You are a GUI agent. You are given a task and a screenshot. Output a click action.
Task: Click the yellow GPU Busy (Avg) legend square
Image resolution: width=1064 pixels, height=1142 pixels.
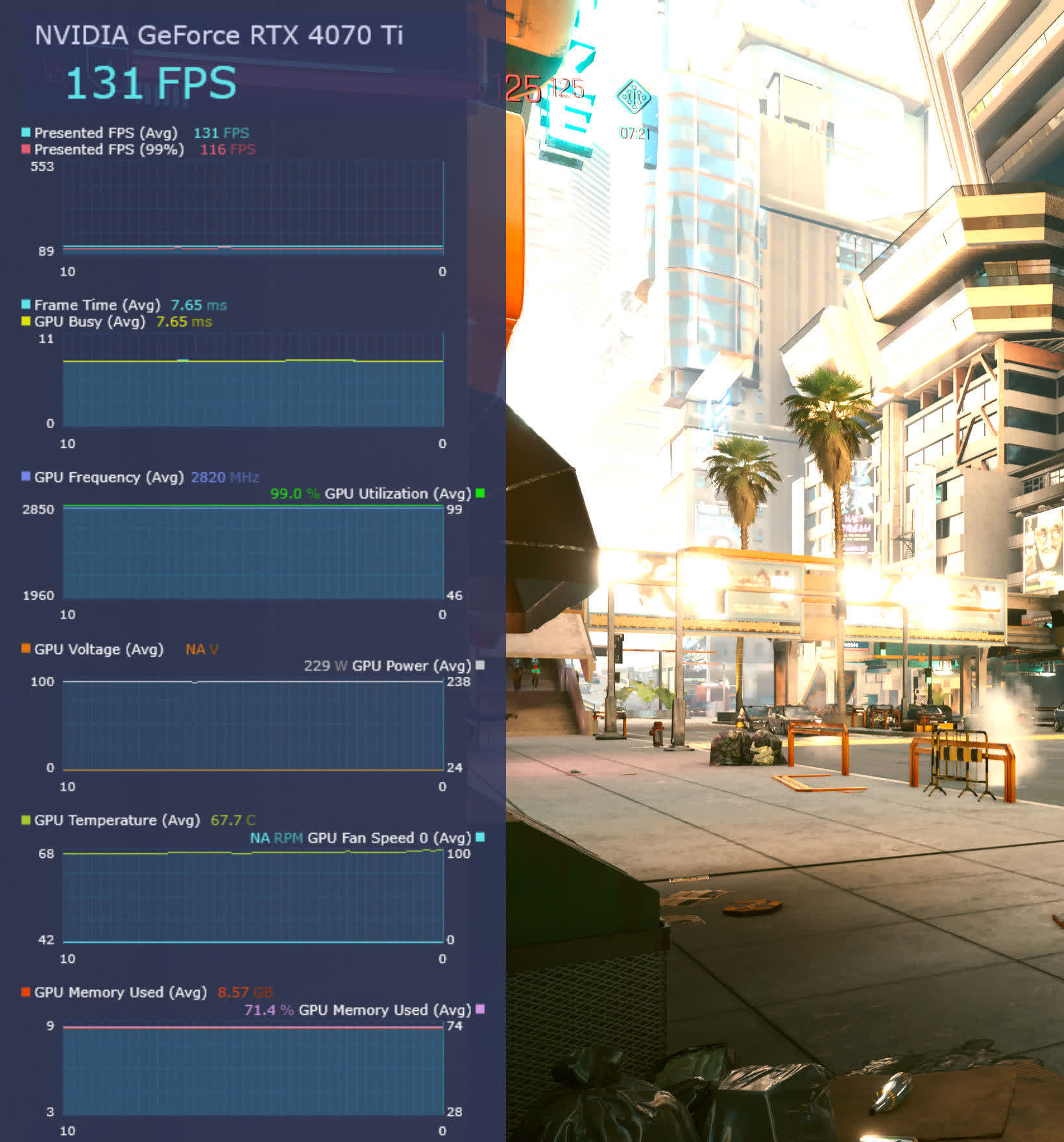pyautogui.click(x=26, y=321)
